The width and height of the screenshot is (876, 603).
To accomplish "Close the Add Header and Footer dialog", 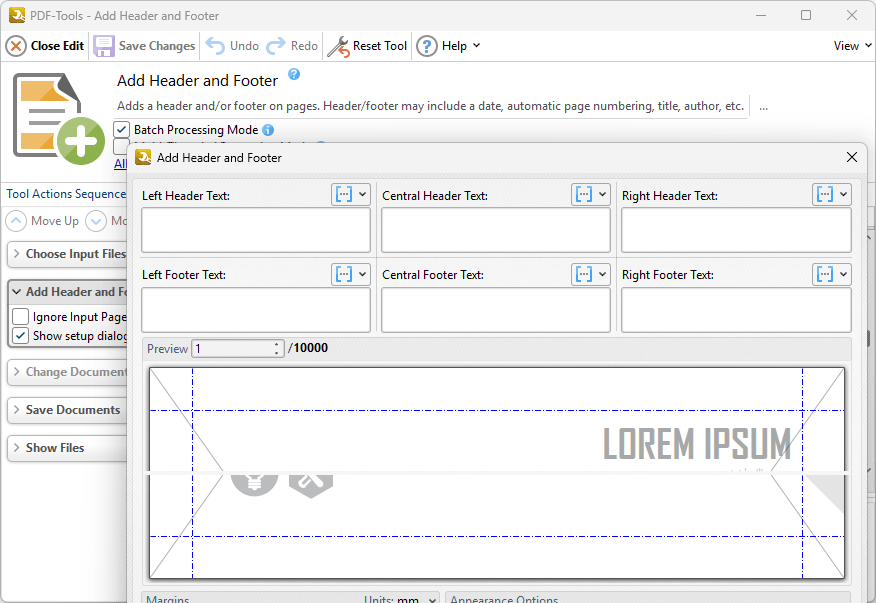I will (852, 157).
